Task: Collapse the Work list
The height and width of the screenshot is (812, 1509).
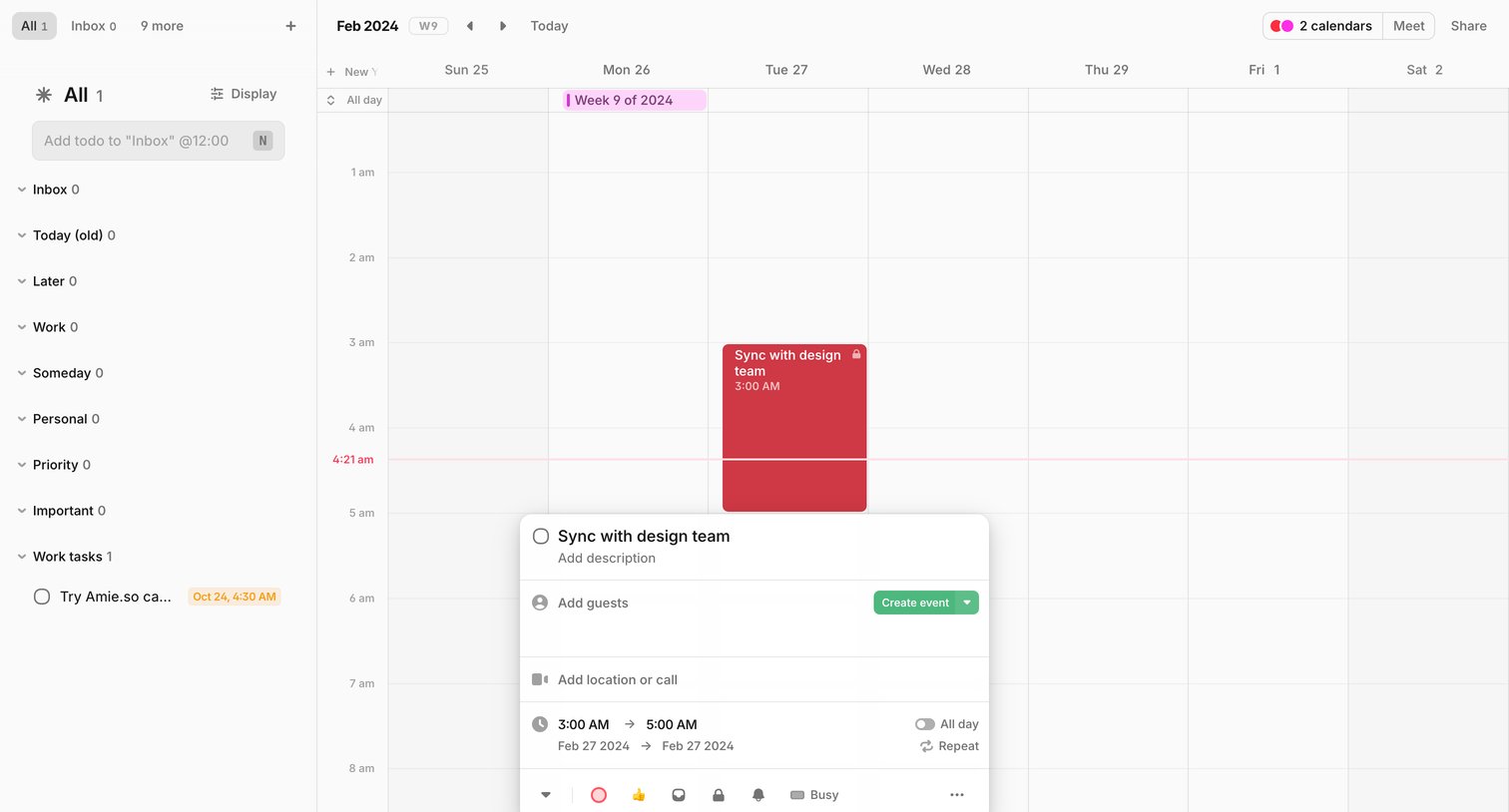Action: 22,327
